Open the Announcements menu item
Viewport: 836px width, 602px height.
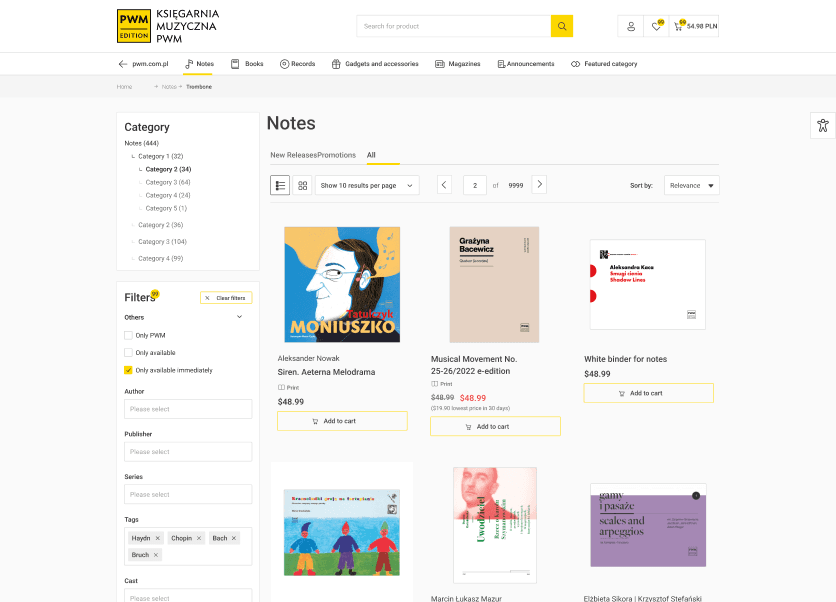click(526, 64)
